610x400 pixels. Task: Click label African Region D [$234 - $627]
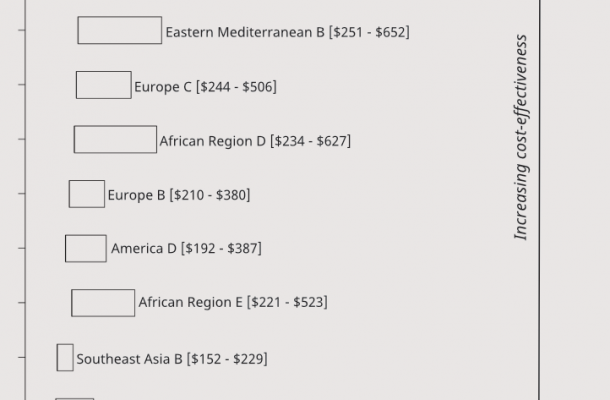255,141
